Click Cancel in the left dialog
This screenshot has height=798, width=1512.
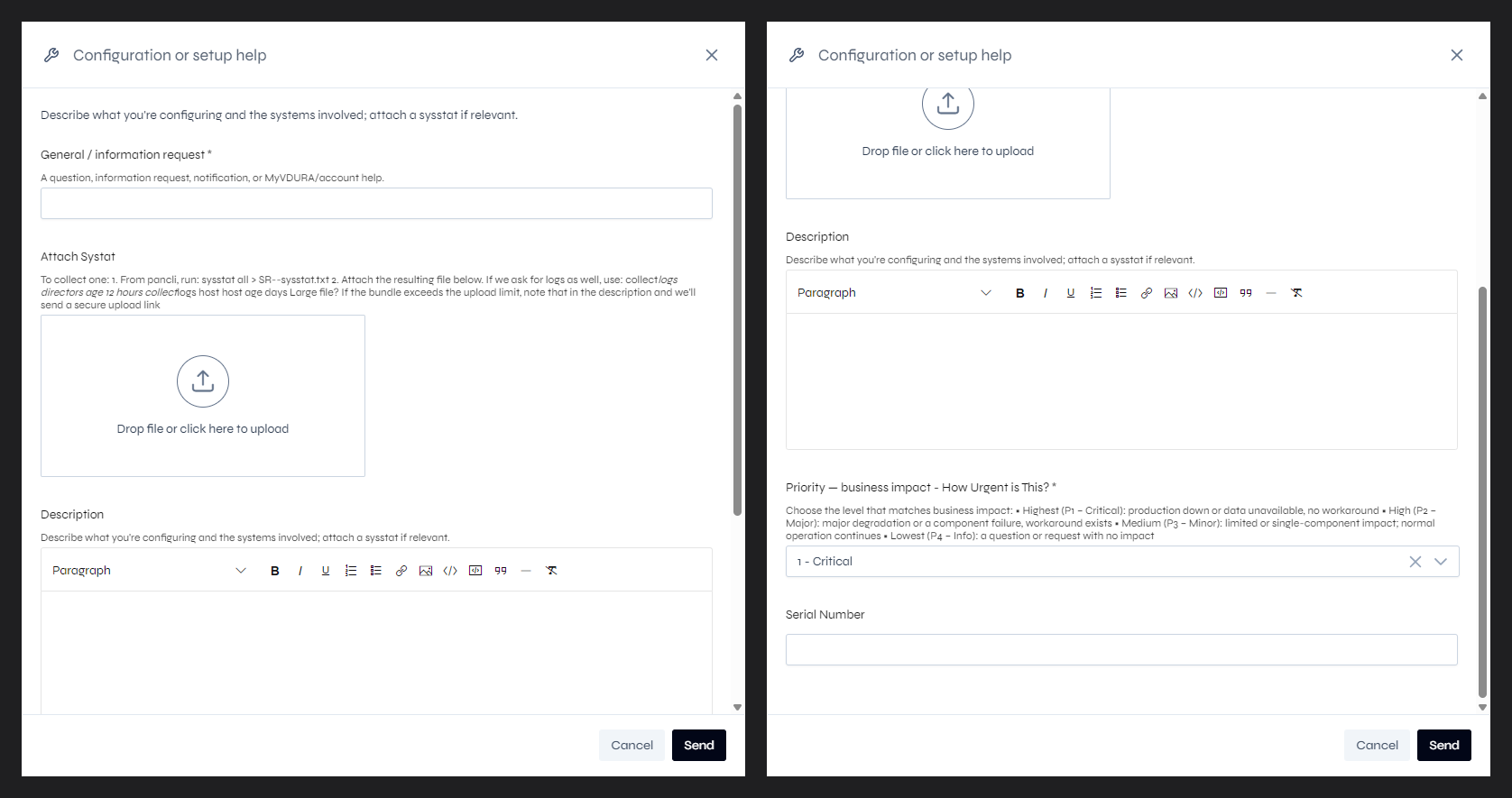pyautogui.click(x=632, y=745)
